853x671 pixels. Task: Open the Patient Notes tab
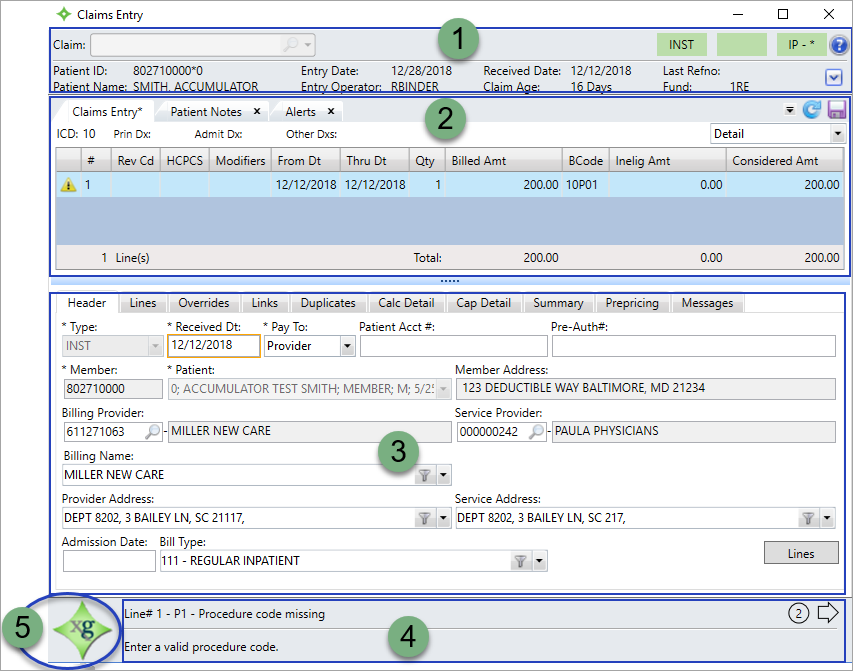tap(205, 112)
